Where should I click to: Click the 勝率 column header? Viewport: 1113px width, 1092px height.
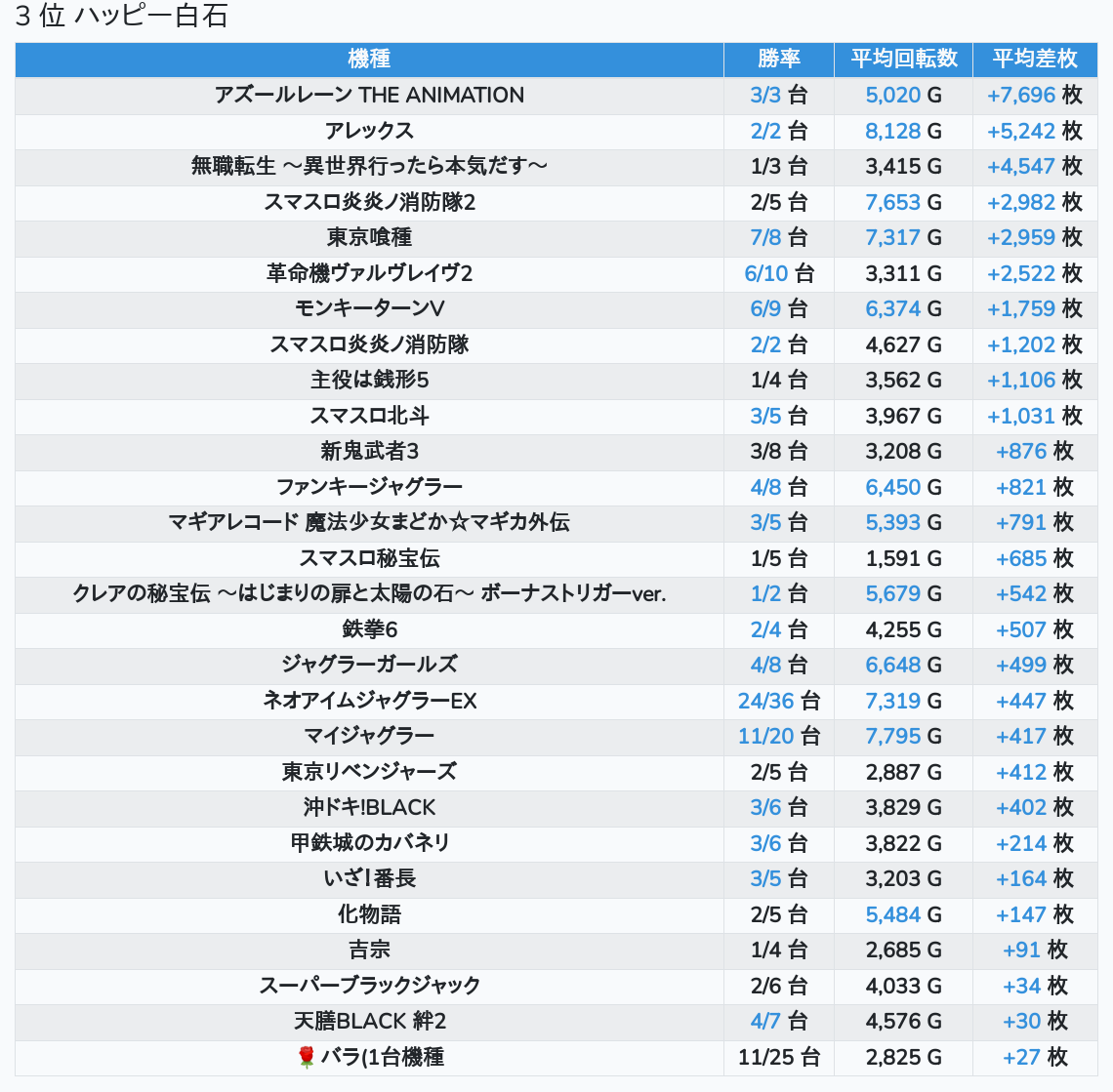(x=778, y=59)
